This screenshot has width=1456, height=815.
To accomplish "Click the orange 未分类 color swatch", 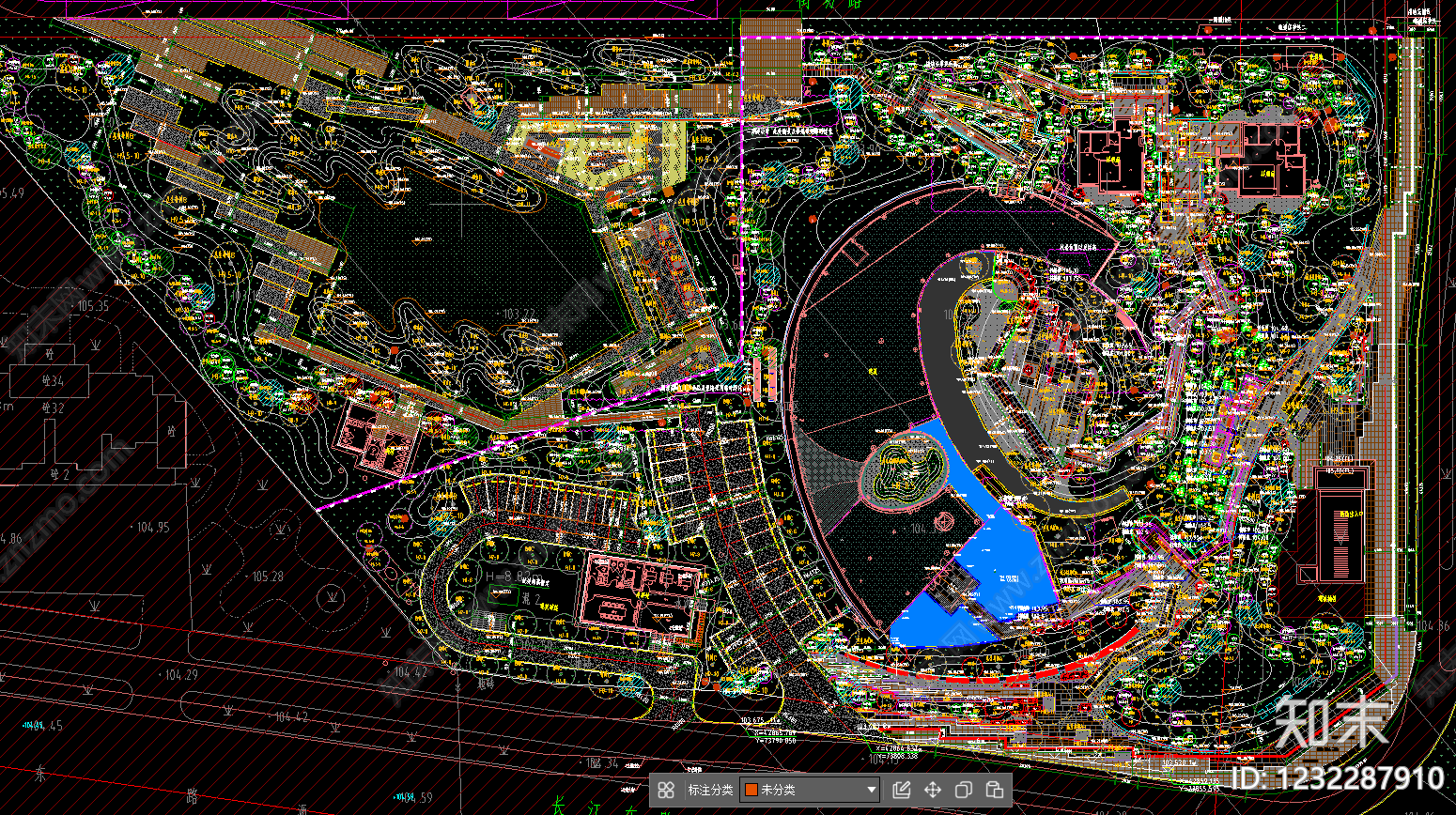I will (751, 790).
